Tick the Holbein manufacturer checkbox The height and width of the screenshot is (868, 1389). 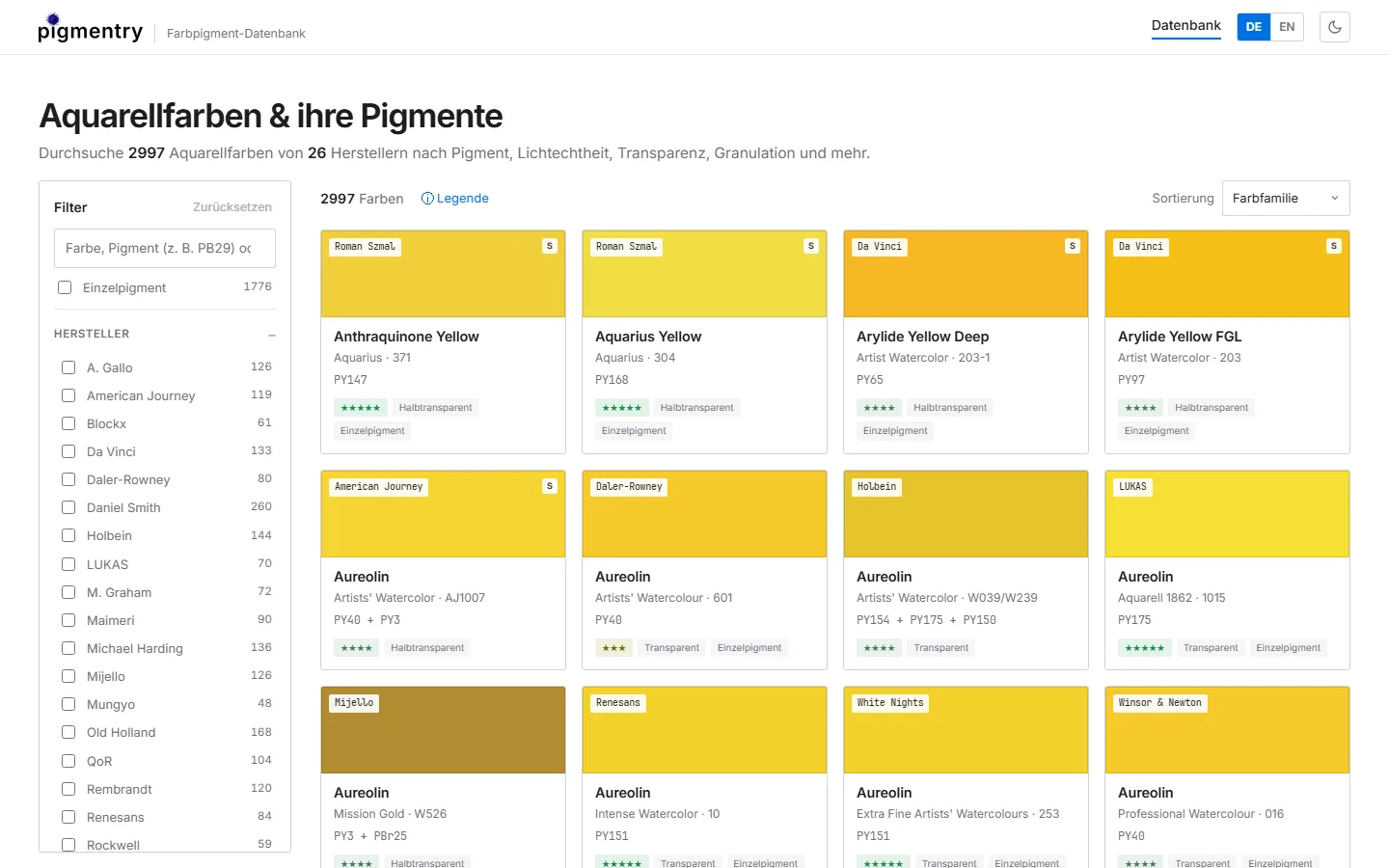(68, 535)
